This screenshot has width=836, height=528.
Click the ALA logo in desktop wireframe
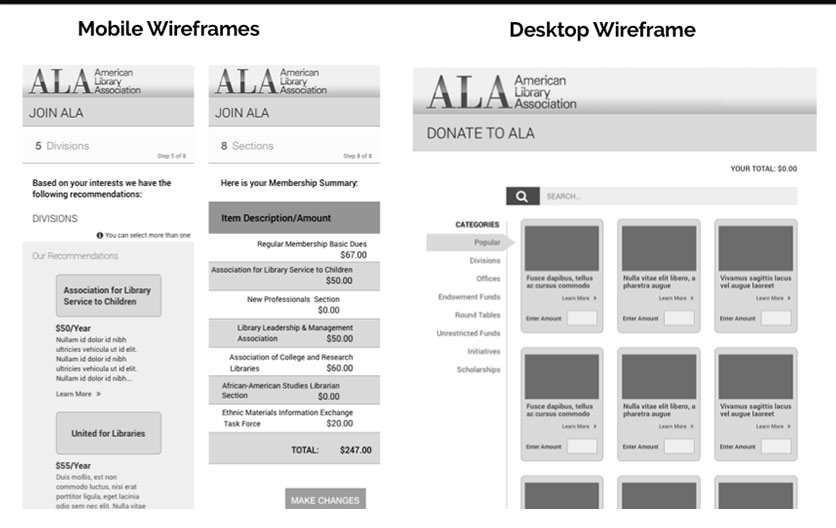pos(502,91)
